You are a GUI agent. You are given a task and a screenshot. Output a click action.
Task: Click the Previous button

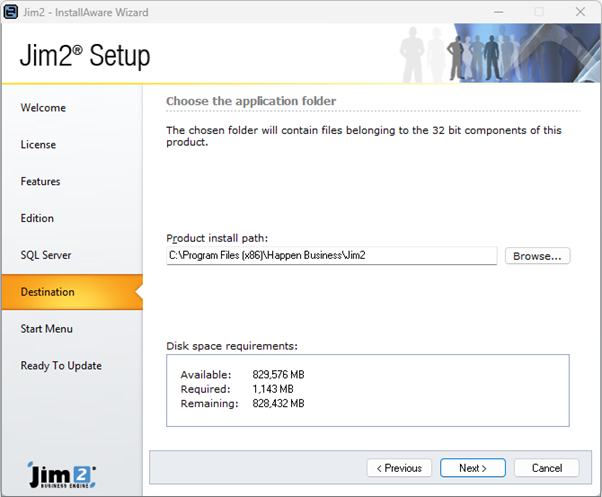400,468
